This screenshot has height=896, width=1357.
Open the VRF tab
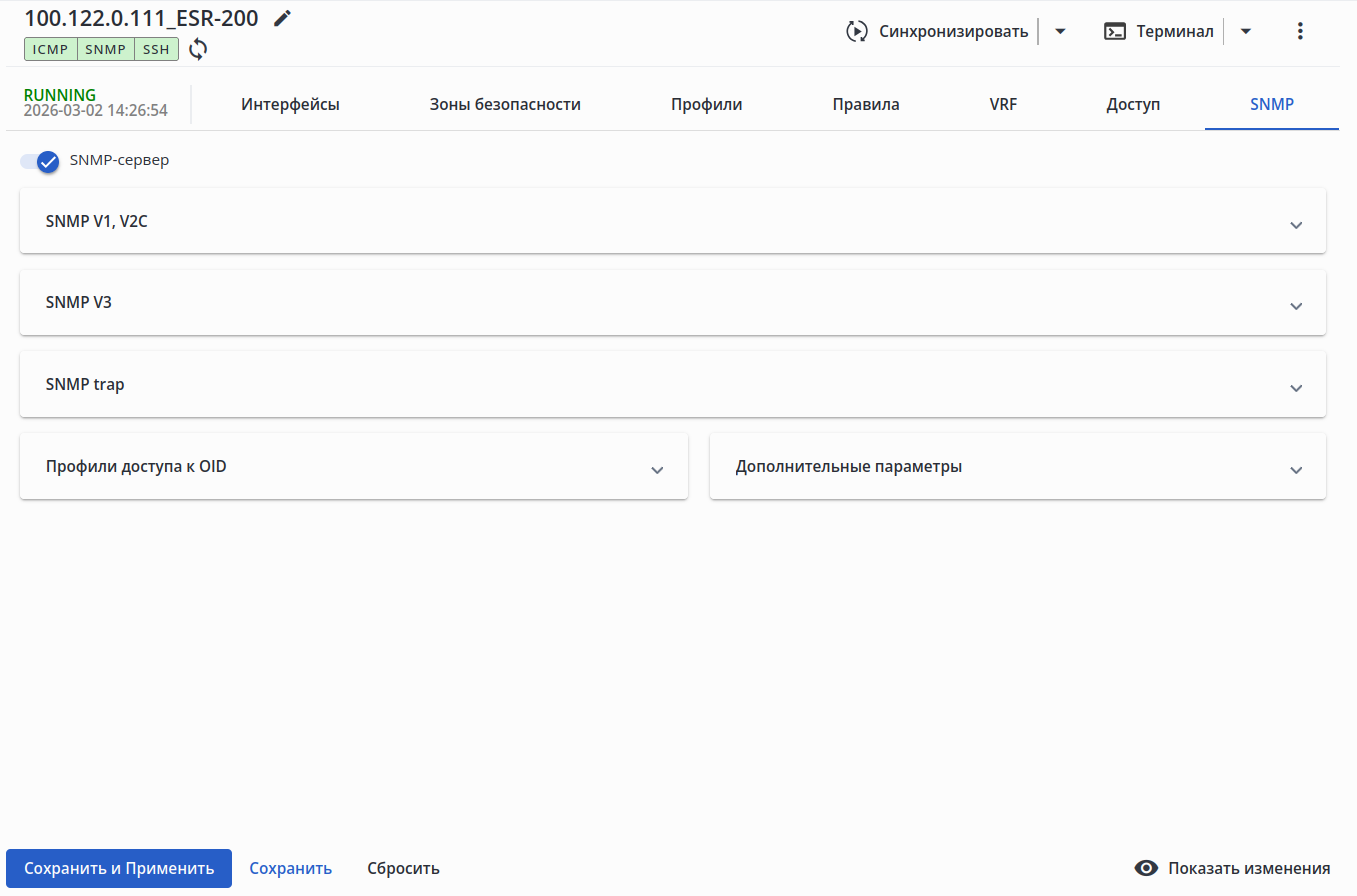pos(1003,104)
